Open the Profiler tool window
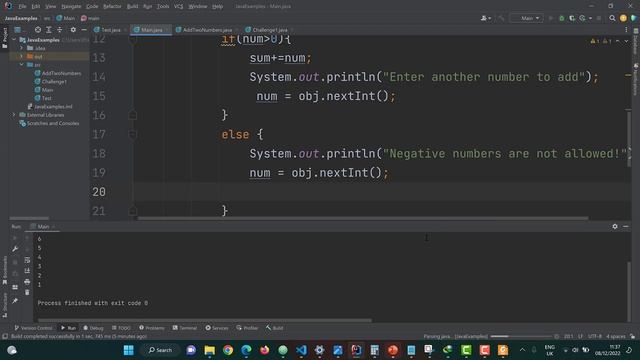Screen dimensions: 640x360 (x=247, y=328)
